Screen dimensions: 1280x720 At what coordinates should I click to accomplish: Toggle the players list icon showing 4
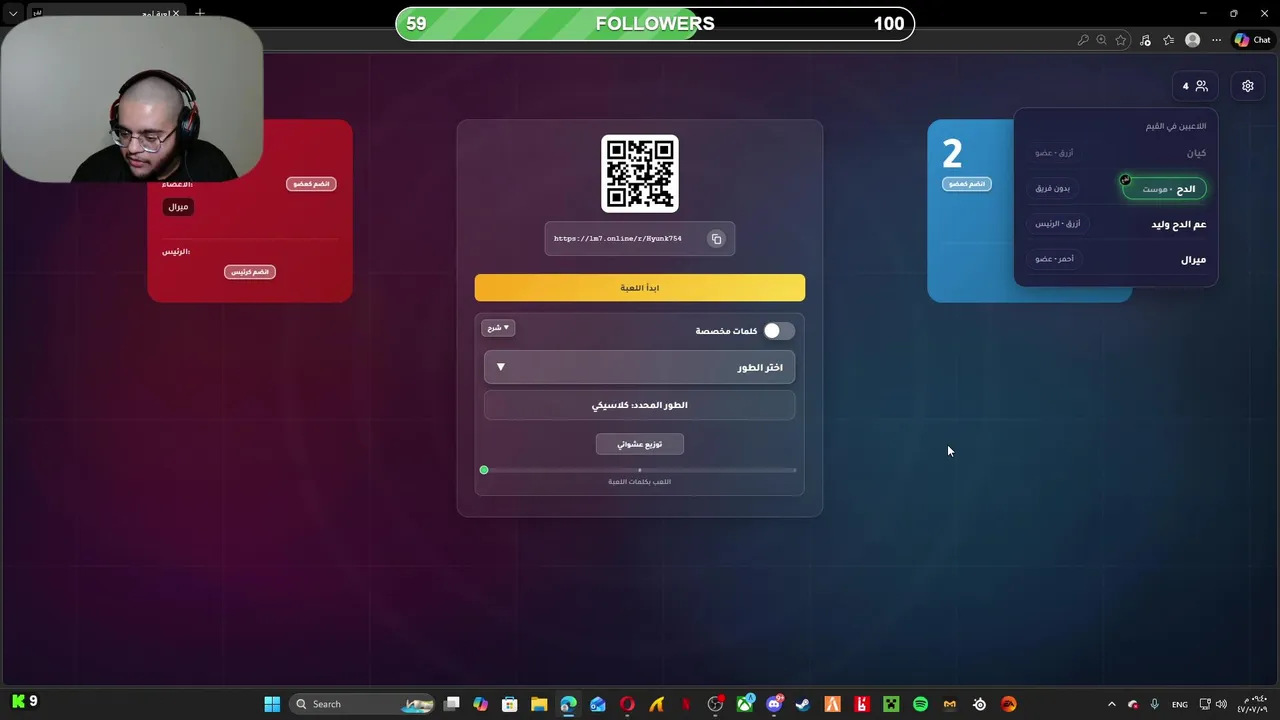[1195, 86]
